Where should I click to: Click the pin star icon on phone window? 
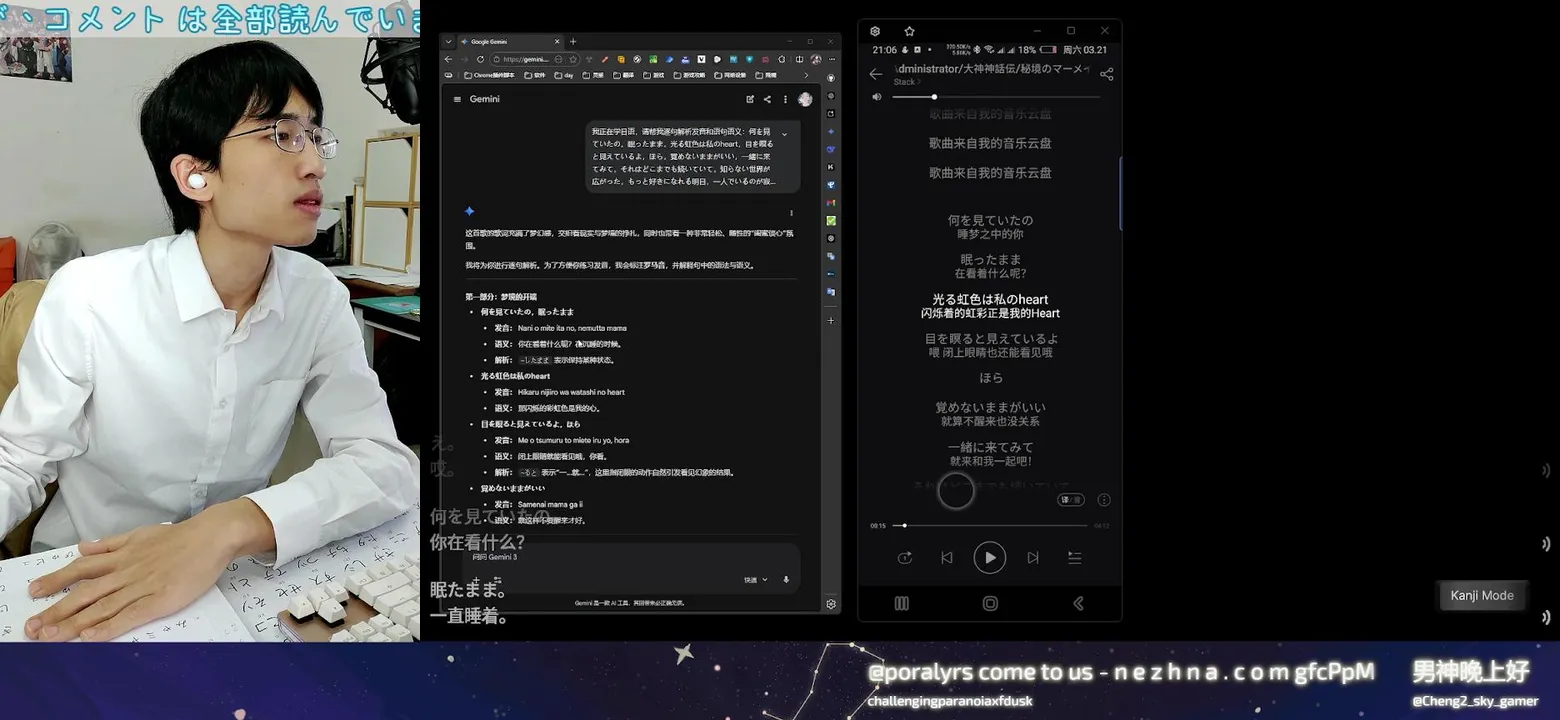909,31
